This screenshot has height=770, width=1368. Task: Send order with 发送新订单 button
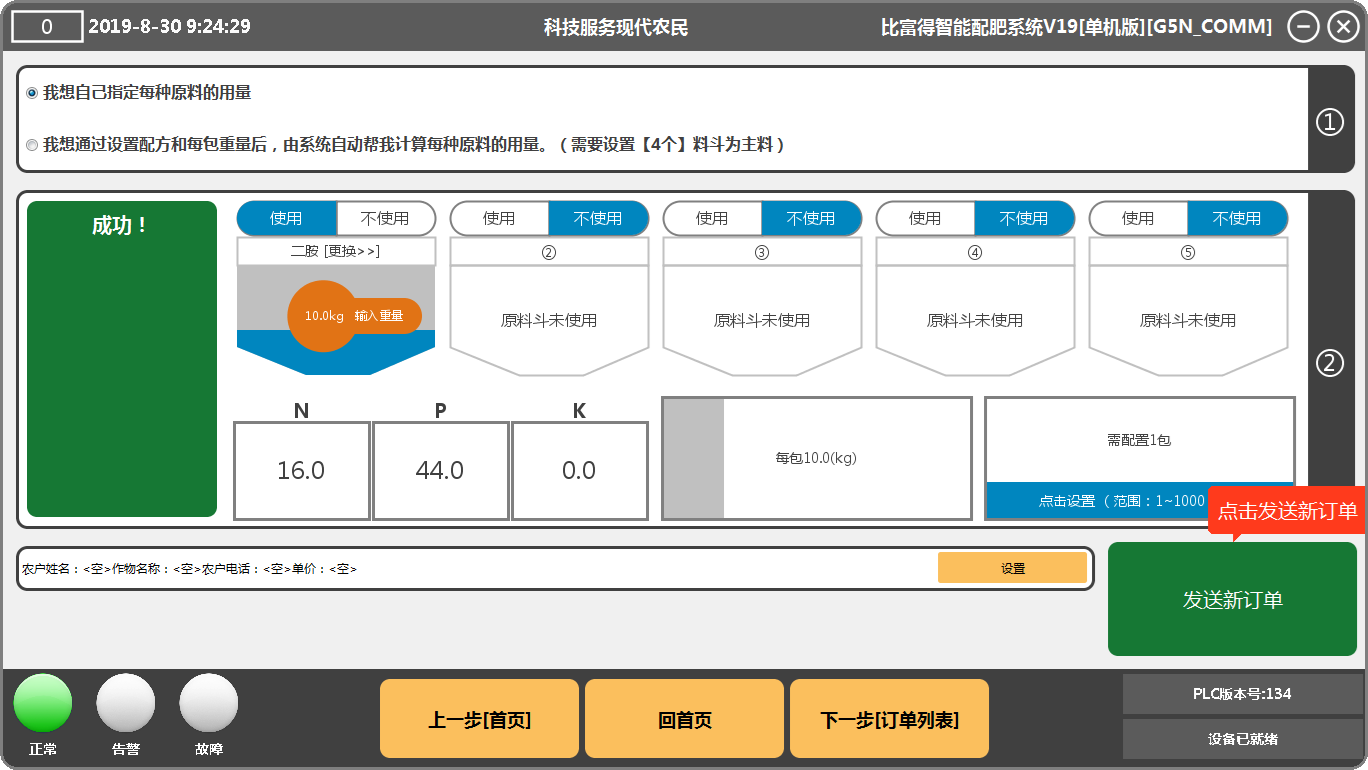click(1232, 599)
